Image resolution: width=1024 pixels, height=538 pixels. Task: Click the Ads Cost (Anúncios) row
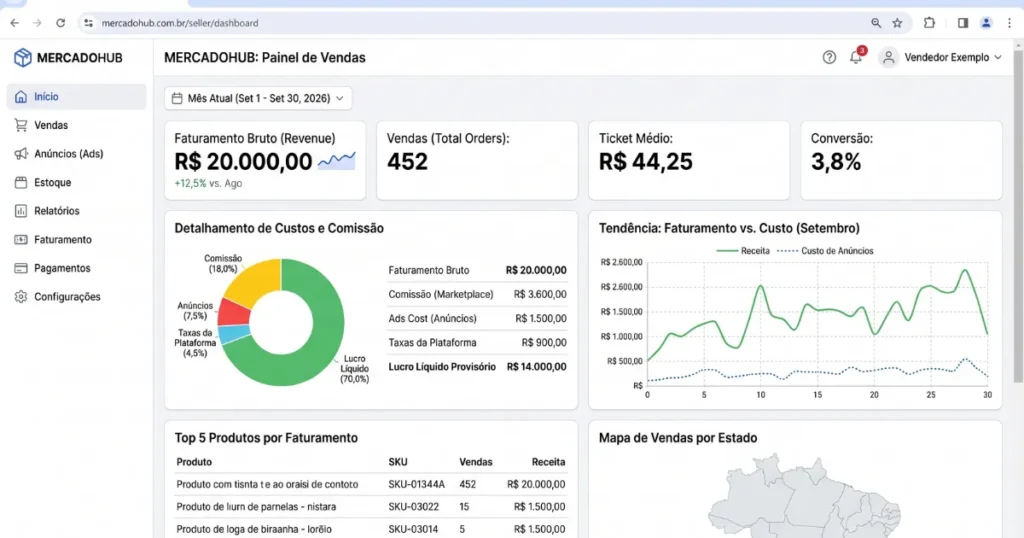(477, 319)
